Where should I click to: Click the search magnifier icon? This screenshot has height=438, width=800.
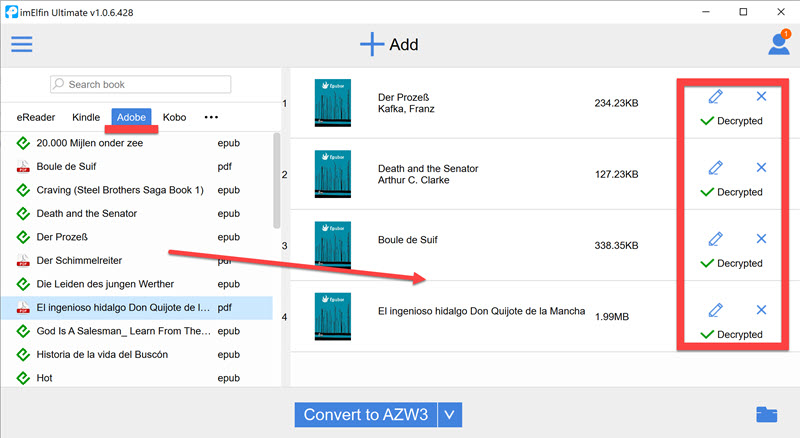point(59,84)
